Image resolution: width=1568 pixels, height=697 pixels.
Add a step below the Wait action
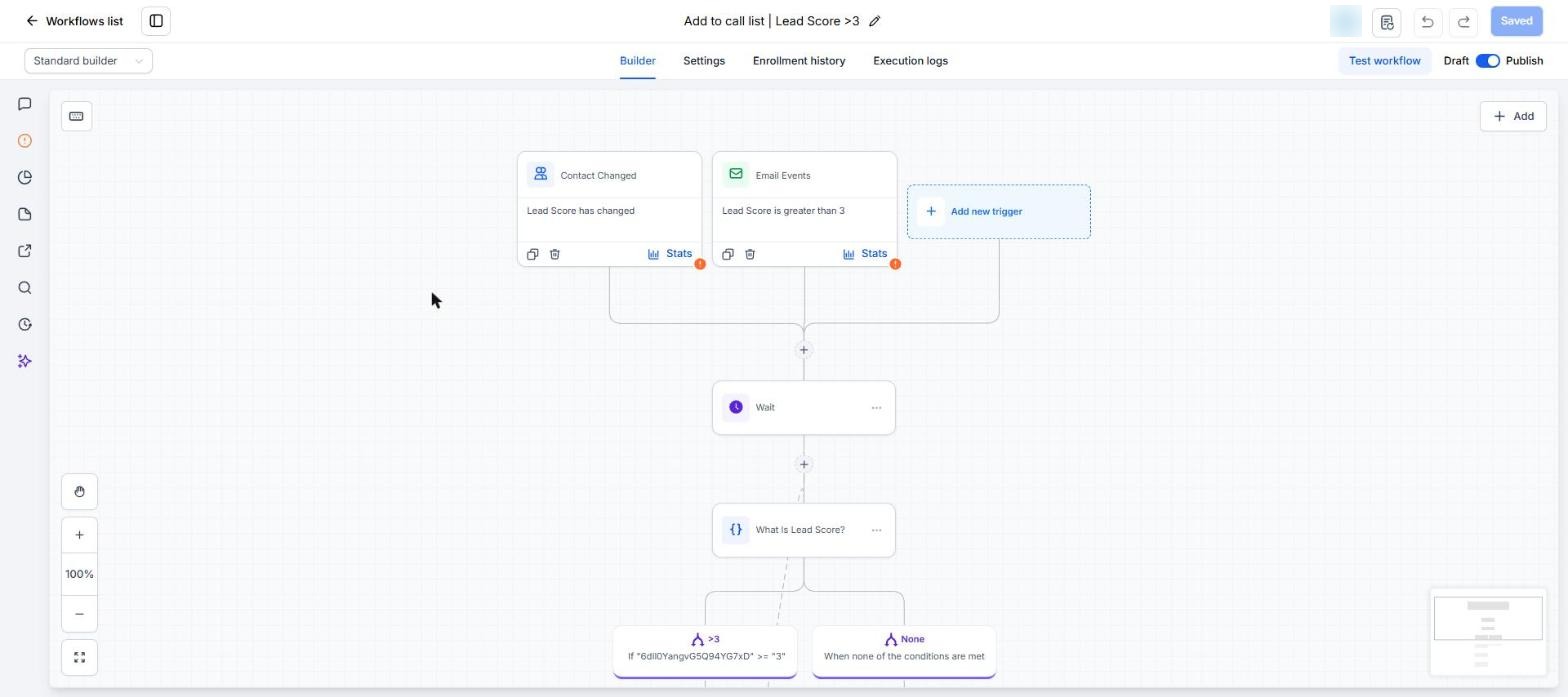point(803,464)
